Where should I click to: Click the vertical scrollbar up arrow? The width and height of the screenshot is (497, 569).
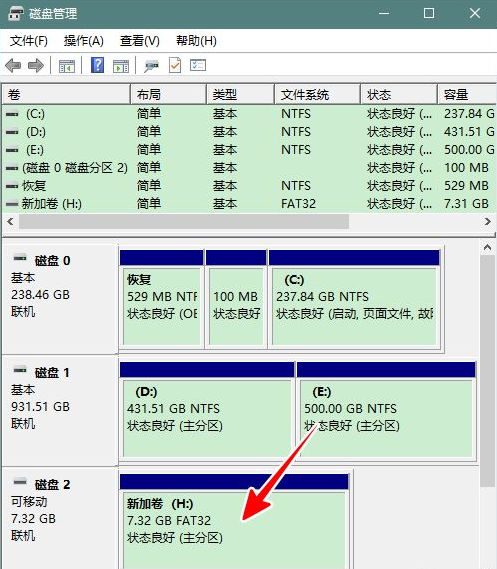[x=487, y=248]
